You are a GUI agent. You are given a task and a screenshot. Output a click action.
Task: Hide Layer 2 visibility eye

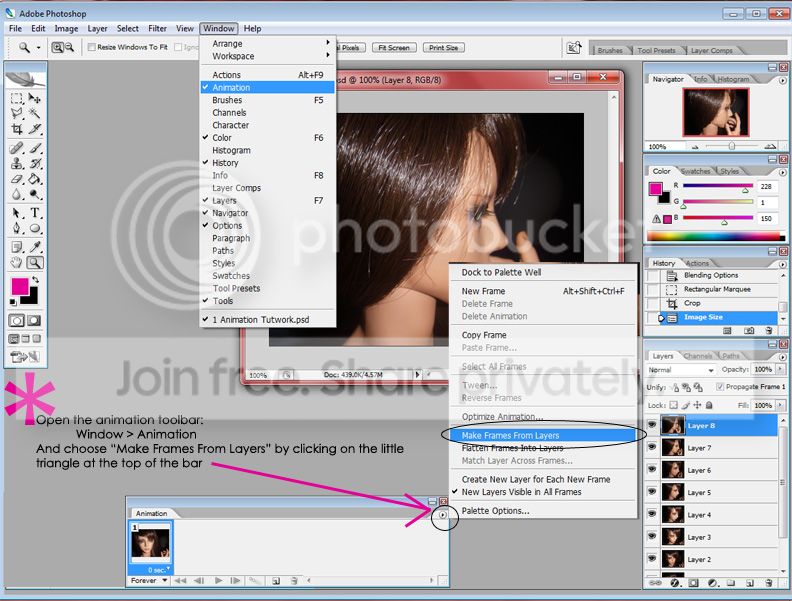click(652, 559)
